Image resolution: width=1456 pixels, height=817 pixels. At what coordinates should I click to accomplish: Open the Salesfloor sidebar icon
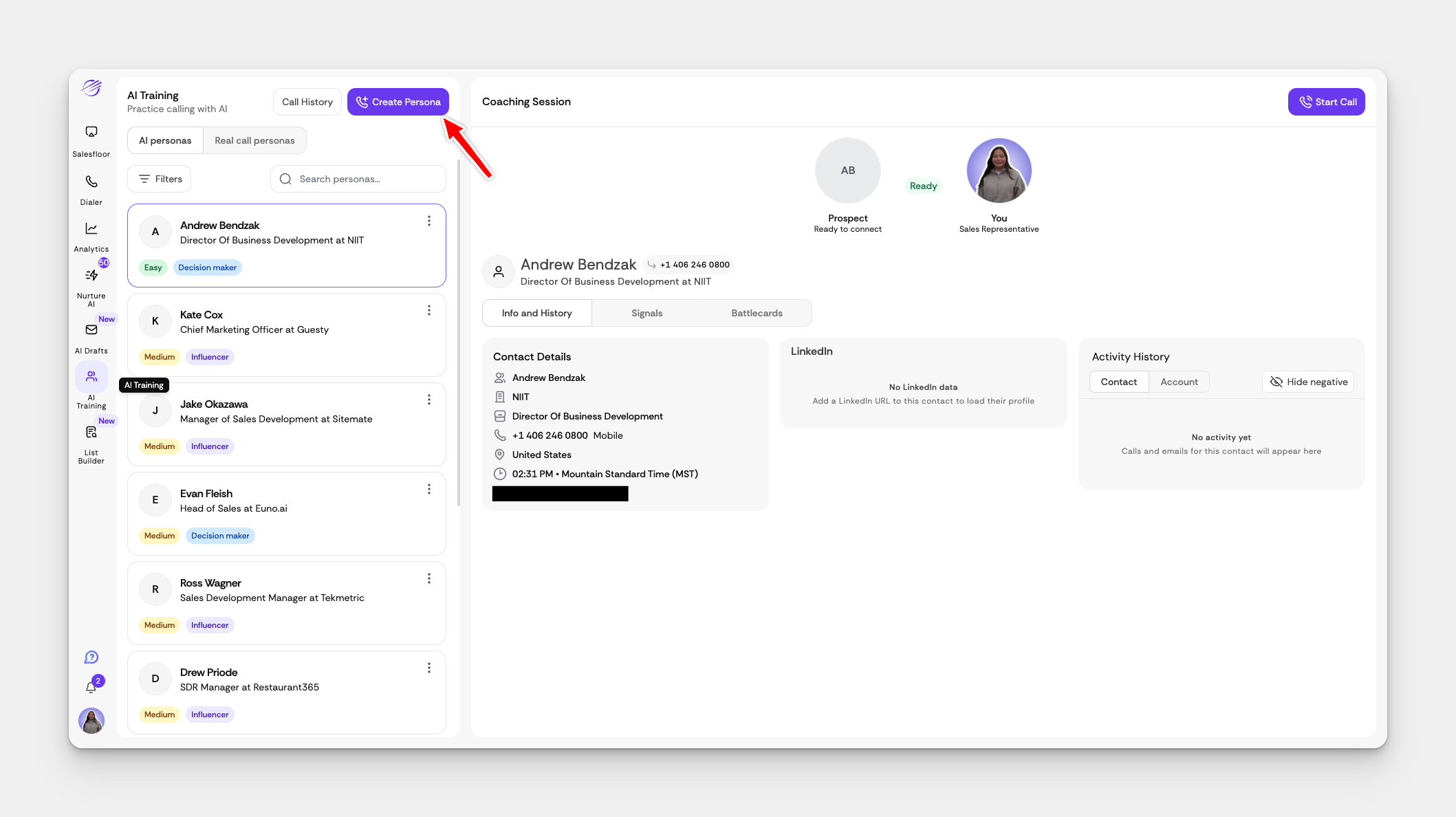[x=91, y=132]
